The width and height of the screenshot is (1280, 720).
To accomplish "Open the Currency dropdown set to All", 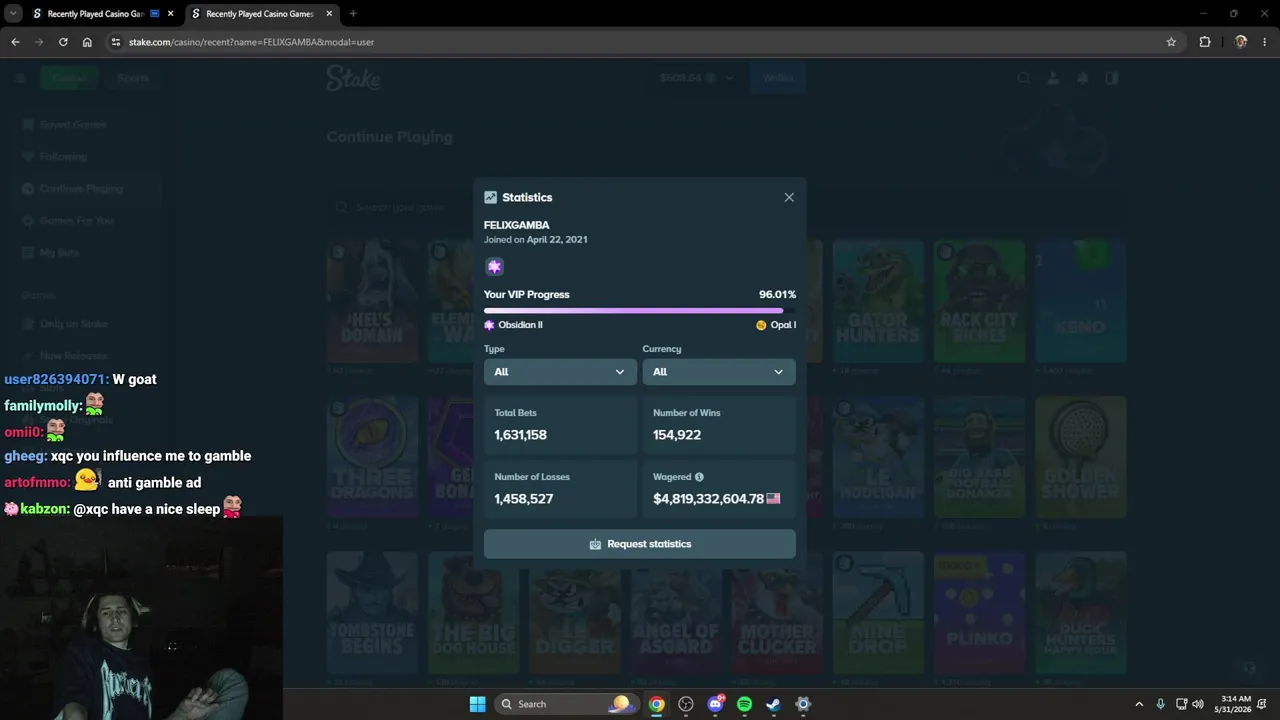I will [x=719, y=372].
